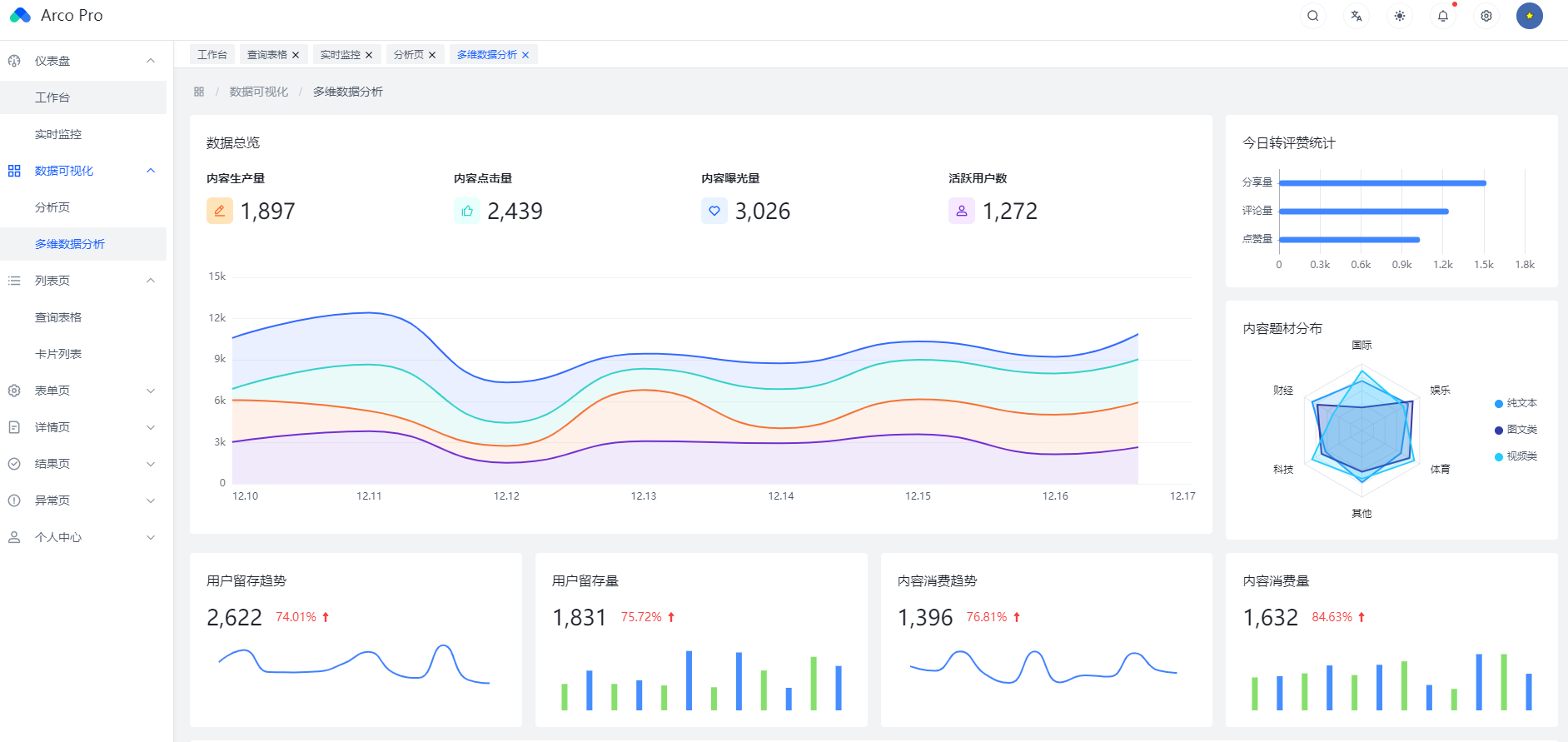1568x742 pixels.
Task: Click the 3,026 内容曝光量 value
Action: [763, 212]
